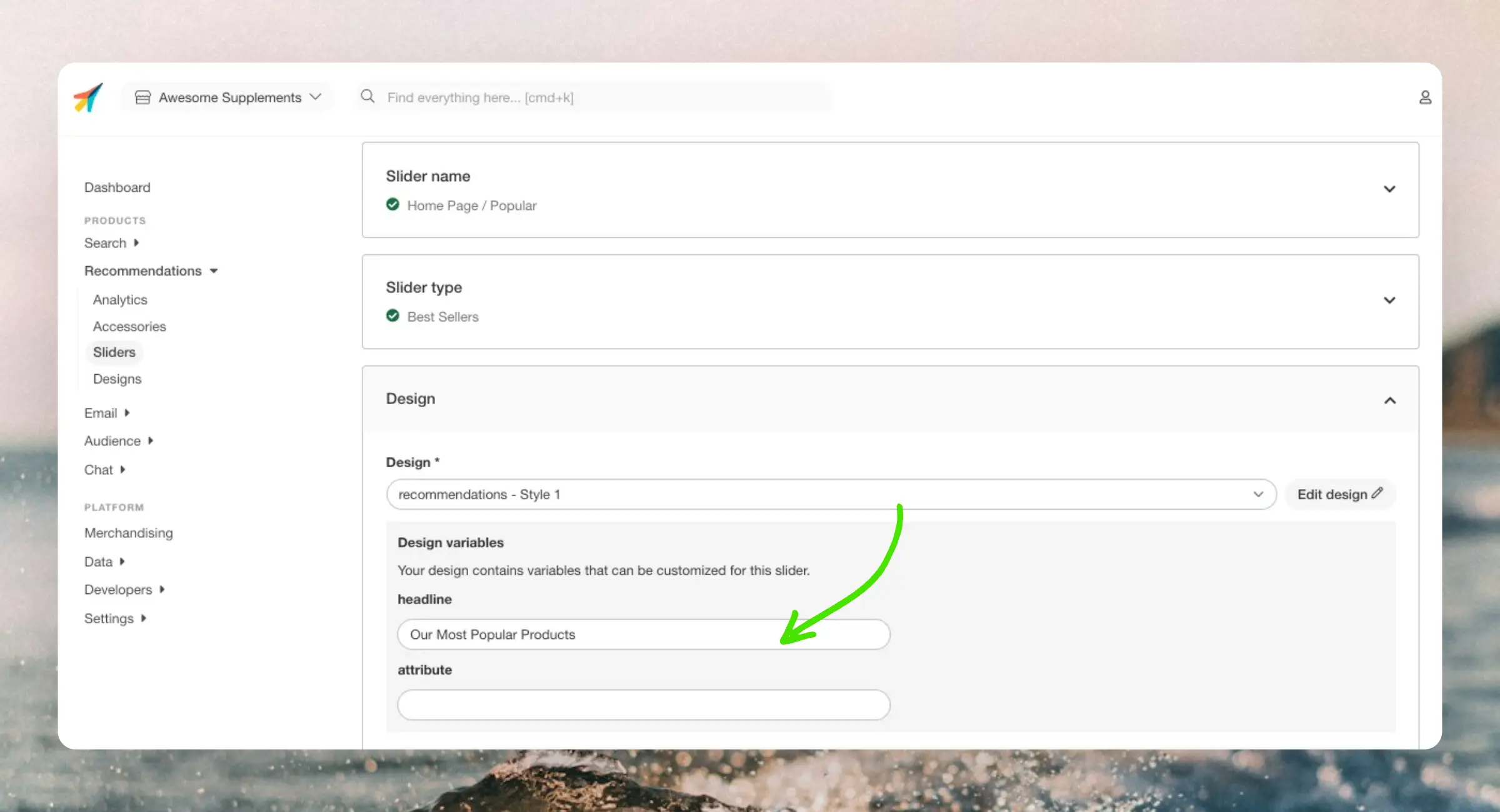Screen dimensions: 1500x812
Task: Open the Awesome Supplements store switcher
Action: (x=229, y=97)
